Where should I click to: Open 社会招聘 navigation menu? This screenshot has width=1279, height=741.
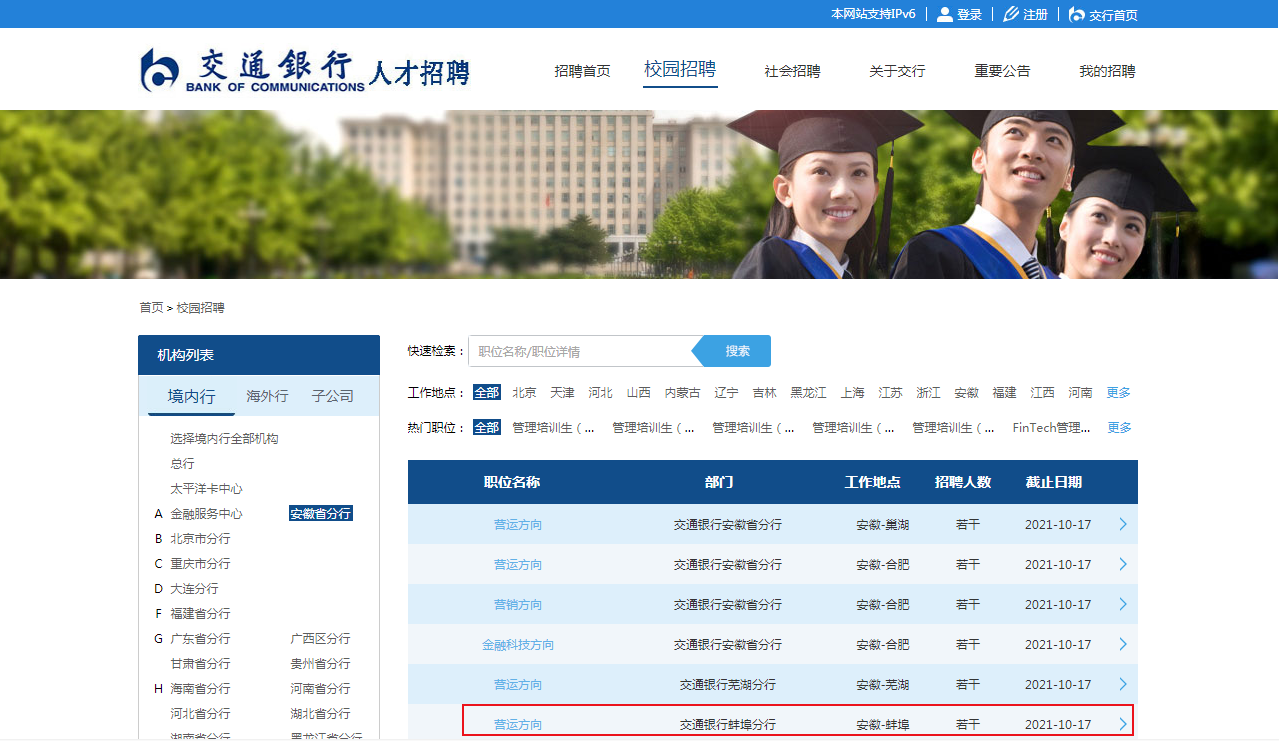click(792, 71)
